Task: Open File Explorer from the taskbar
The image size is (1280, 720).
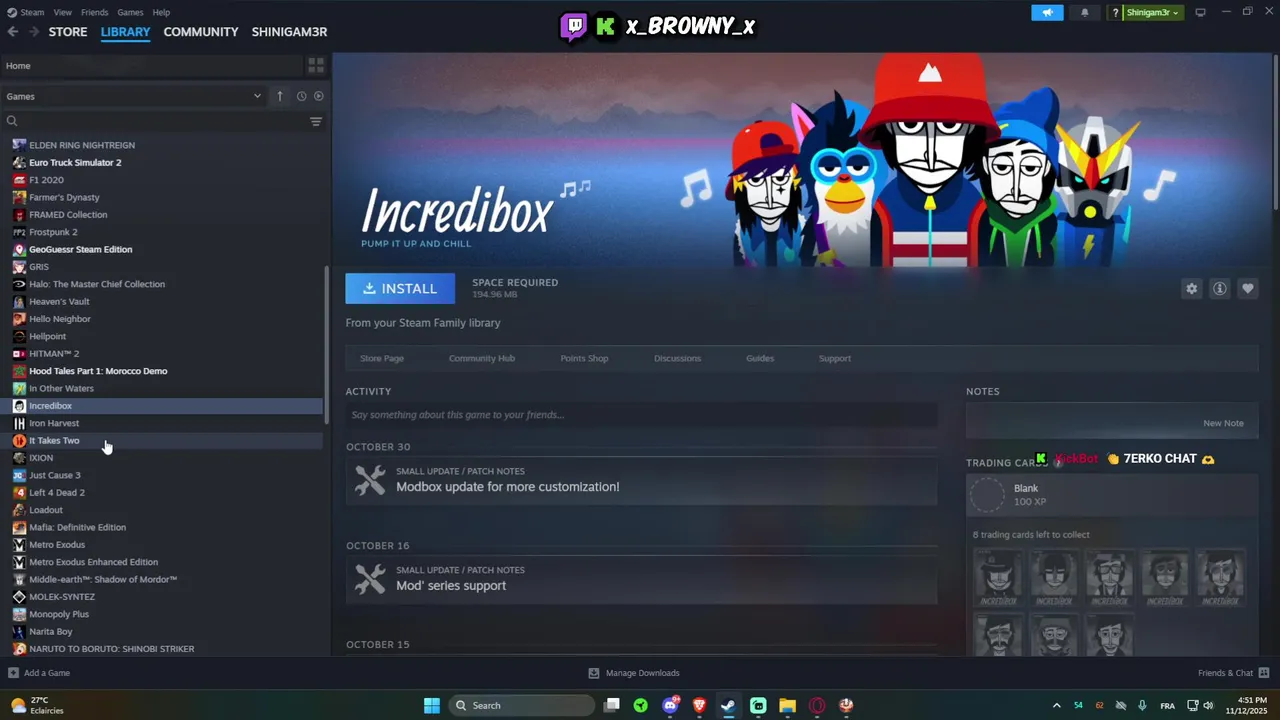Action: pos(787,705)
